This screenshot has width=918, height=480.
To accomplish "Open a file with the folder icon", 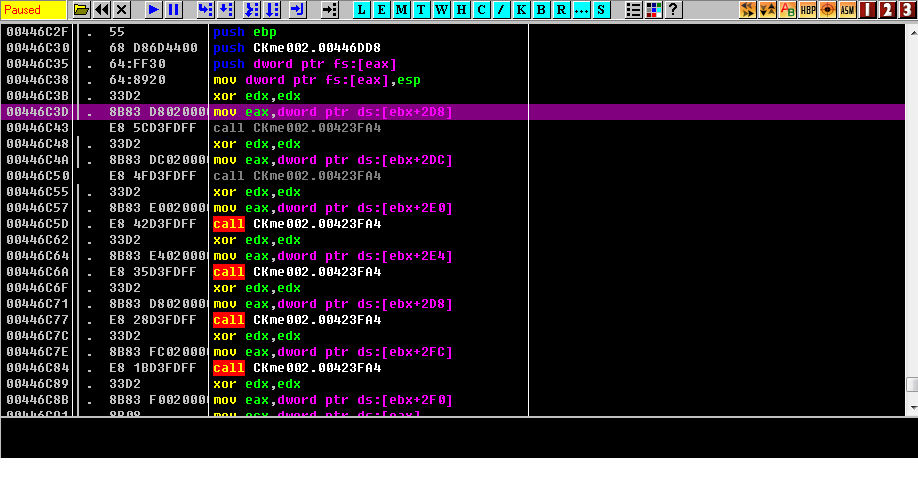I will click(81, 9).
